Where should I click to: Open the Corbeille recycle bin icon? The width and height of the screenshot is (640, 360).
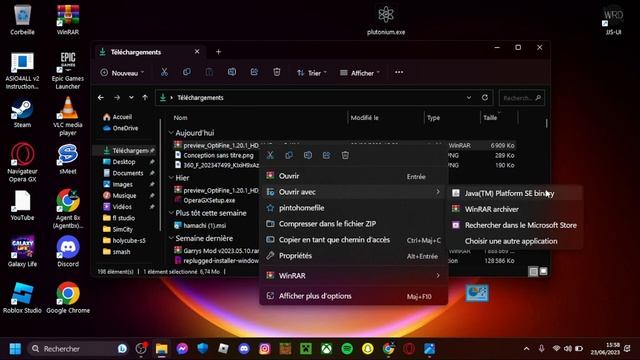click(22, 19)
